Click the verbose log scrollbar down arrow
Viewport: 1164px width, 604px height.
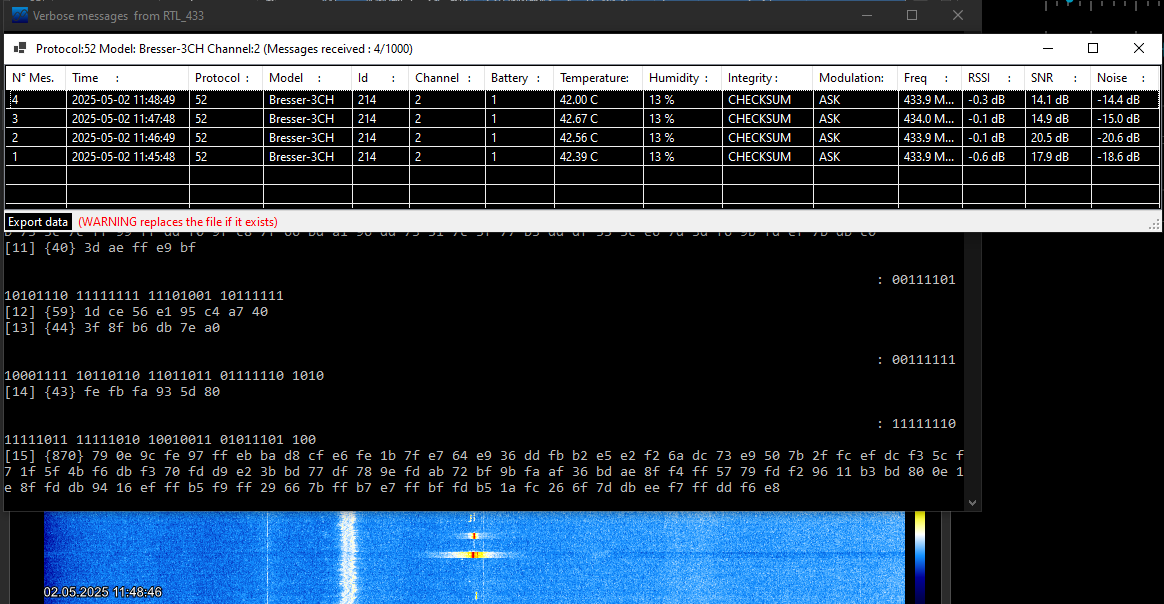pos(972,502)
